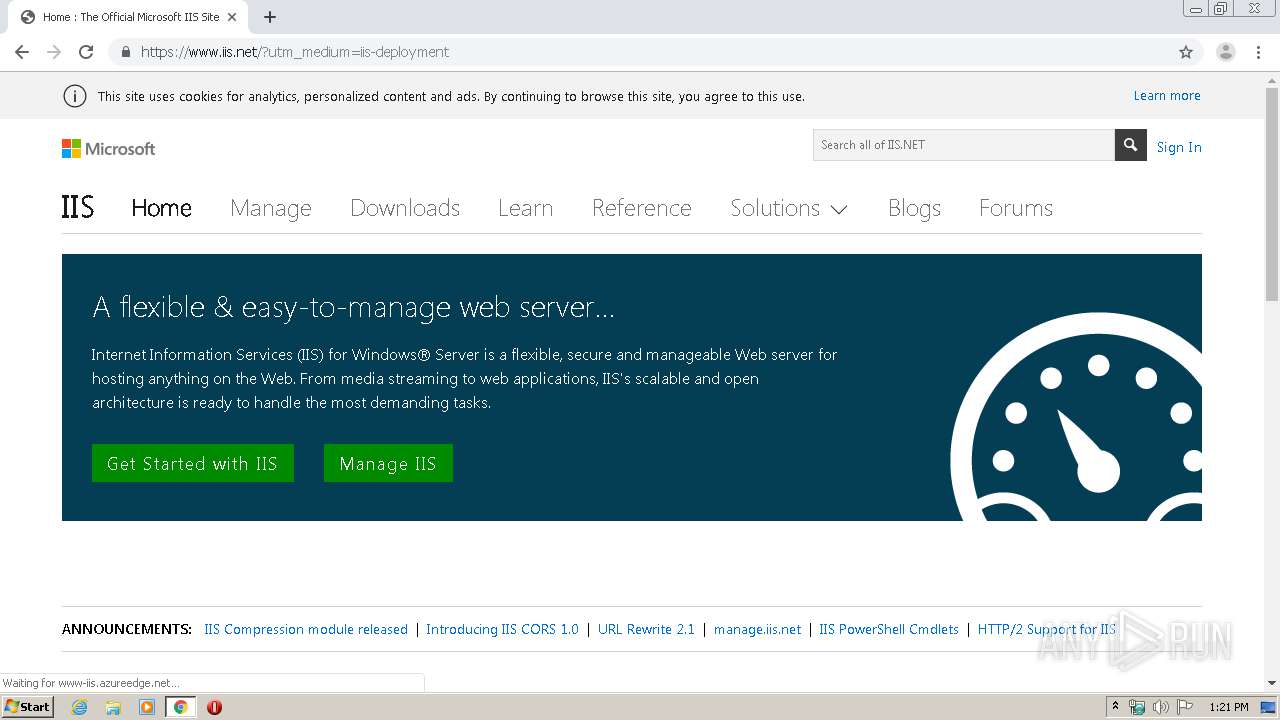
Task: Reload the page with the refresh icon
Action: 86,52
